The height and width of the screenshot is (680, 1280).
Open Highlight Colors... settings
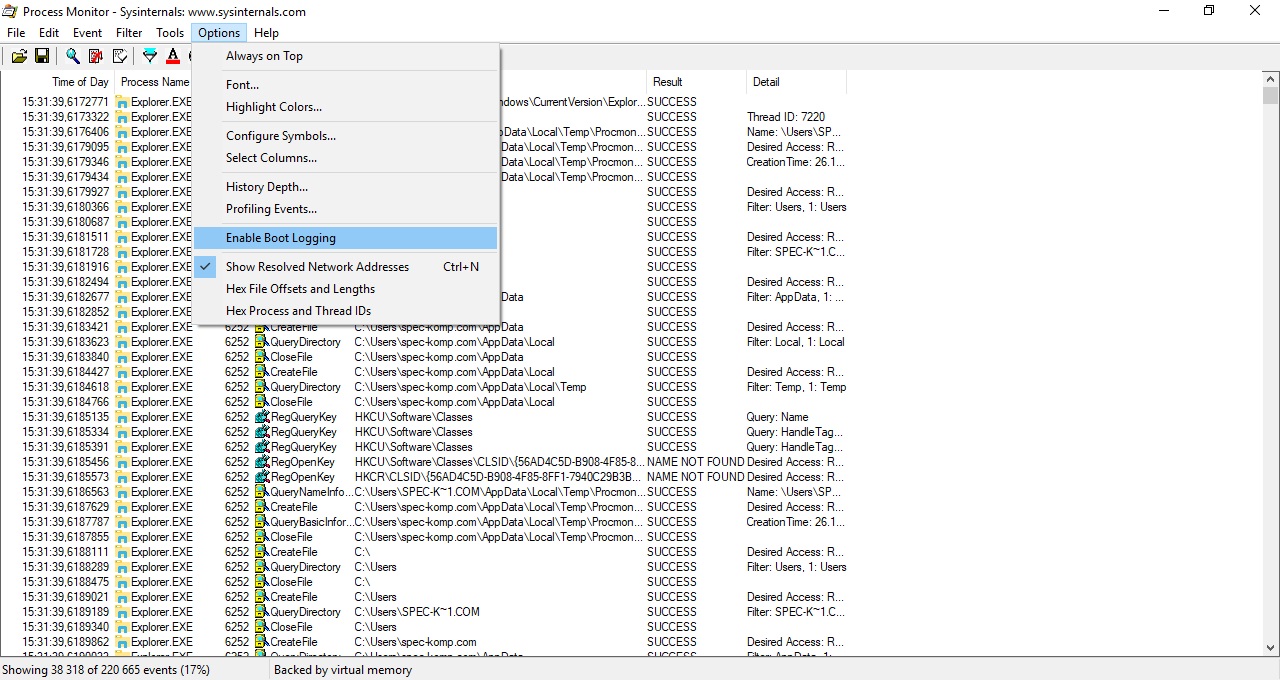click(273, 107)
